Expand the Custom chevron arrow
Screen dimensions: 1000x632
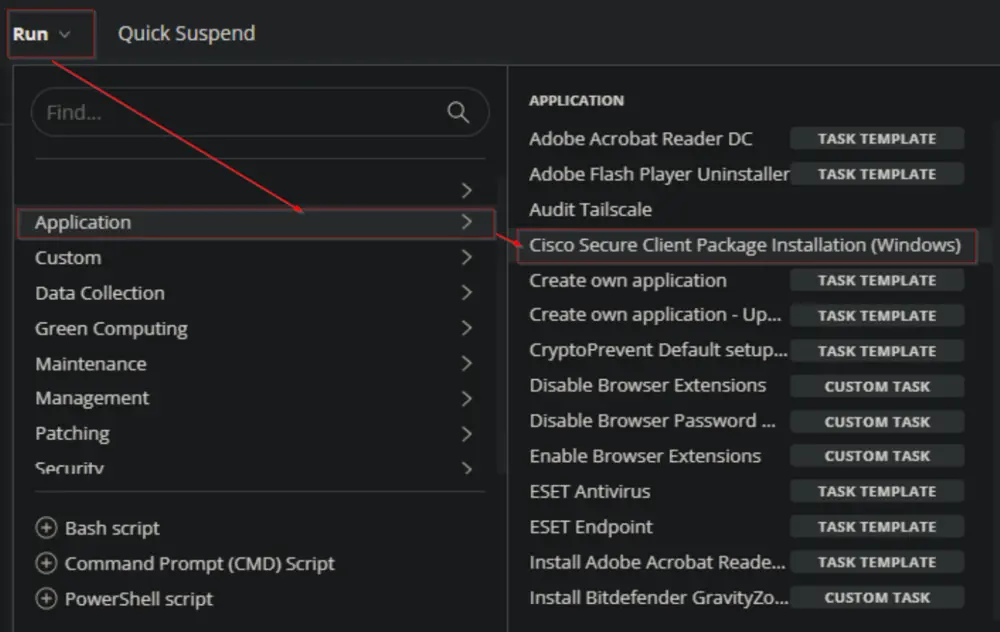pos(467,258)
